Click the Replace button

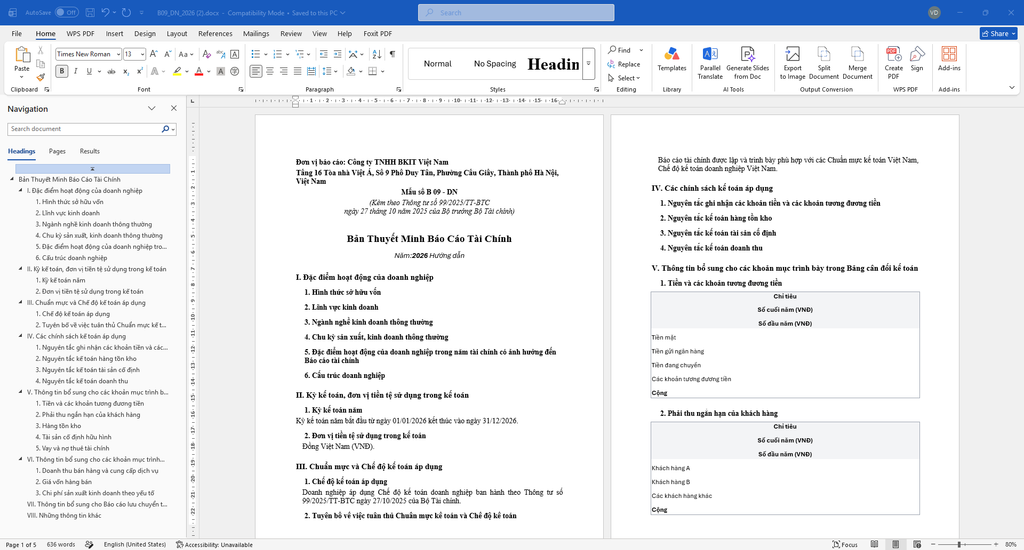pos(623,64)
